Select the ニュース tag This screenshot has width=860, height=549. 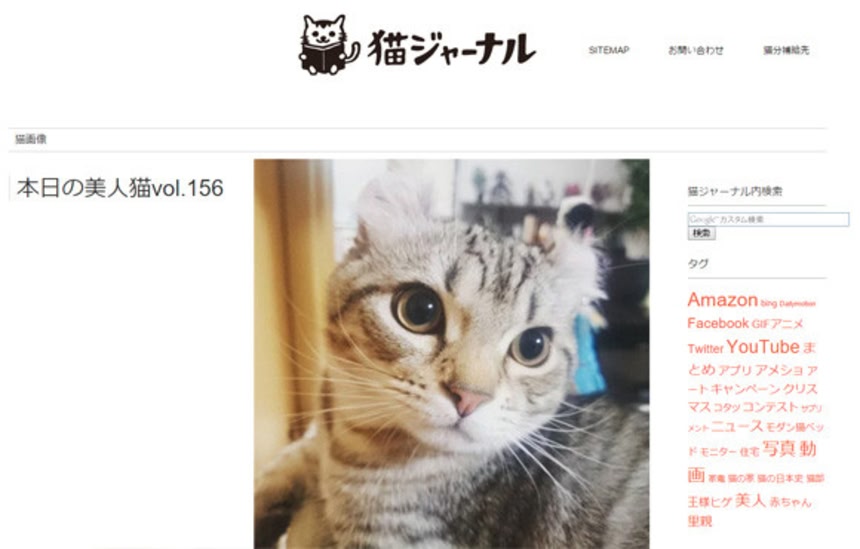[737, 426]
